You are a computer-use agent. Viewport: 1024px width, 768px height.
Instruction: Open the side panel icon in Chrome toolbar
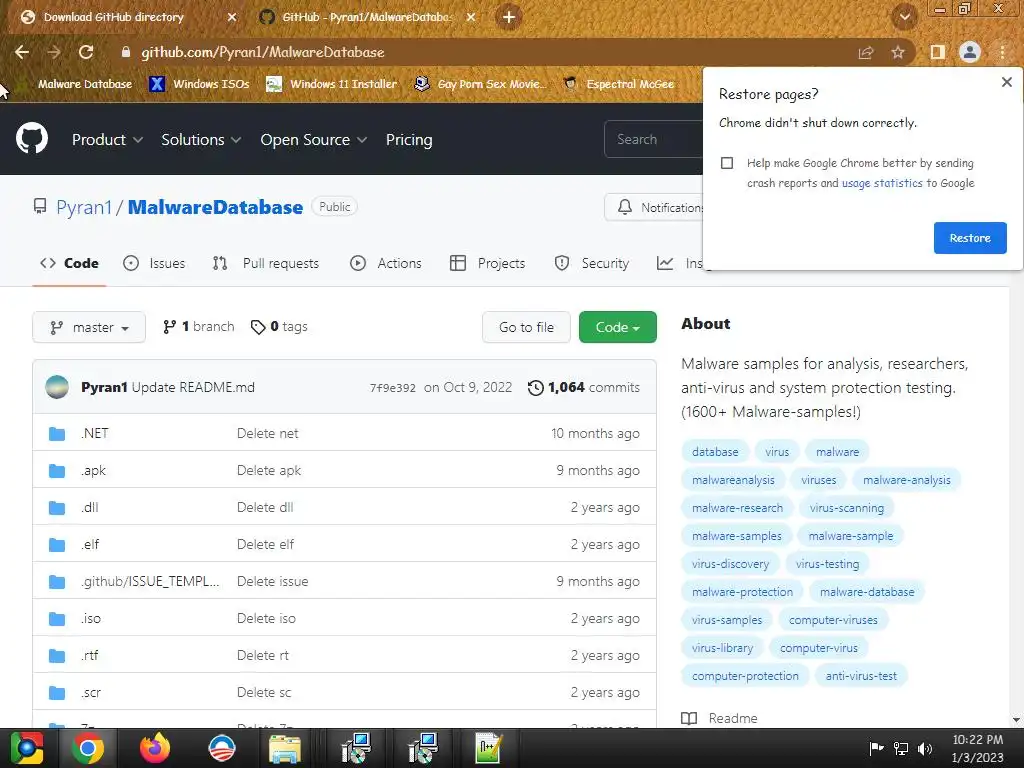[938, 52]
